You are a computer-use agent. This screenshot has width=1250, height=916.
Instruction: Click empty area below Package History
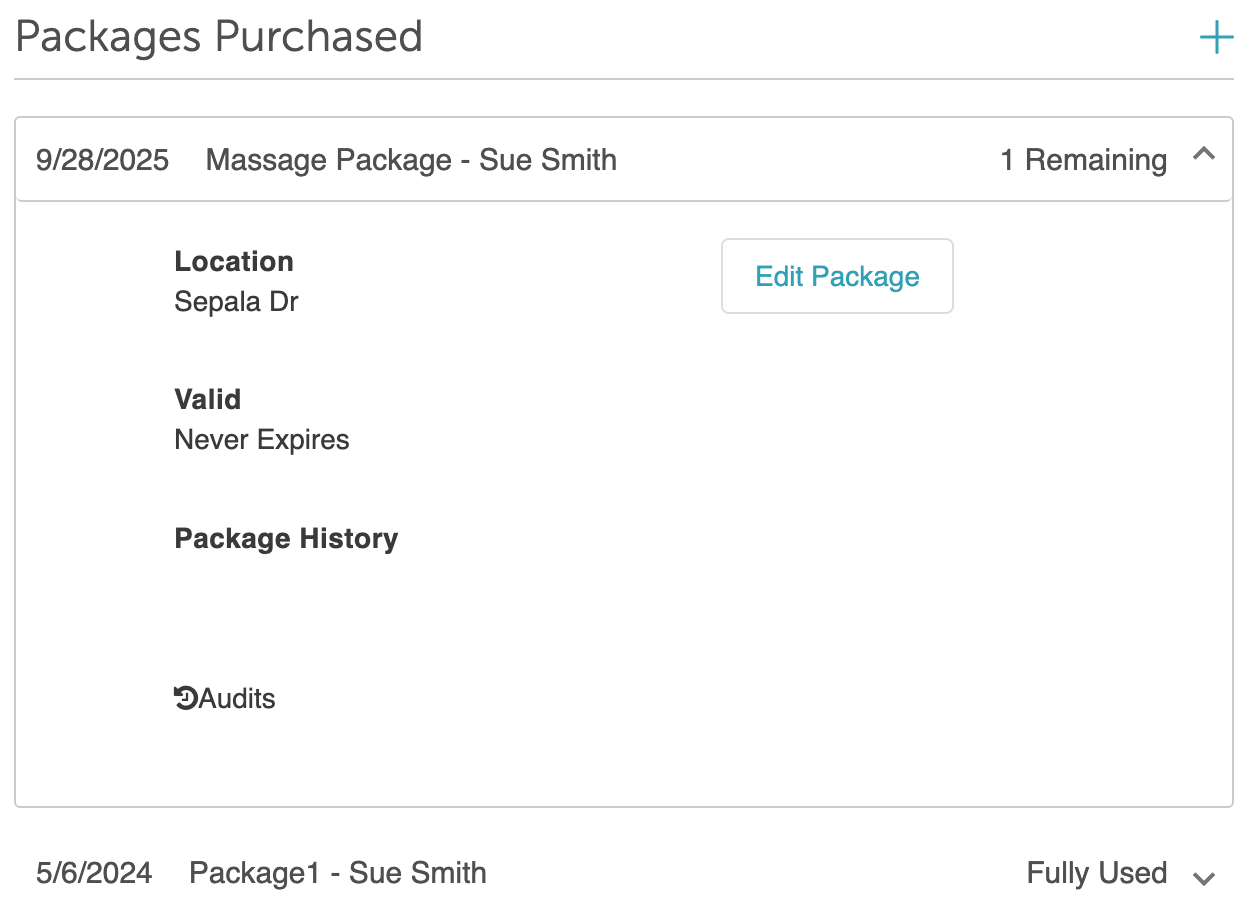(x=400, y=610)
